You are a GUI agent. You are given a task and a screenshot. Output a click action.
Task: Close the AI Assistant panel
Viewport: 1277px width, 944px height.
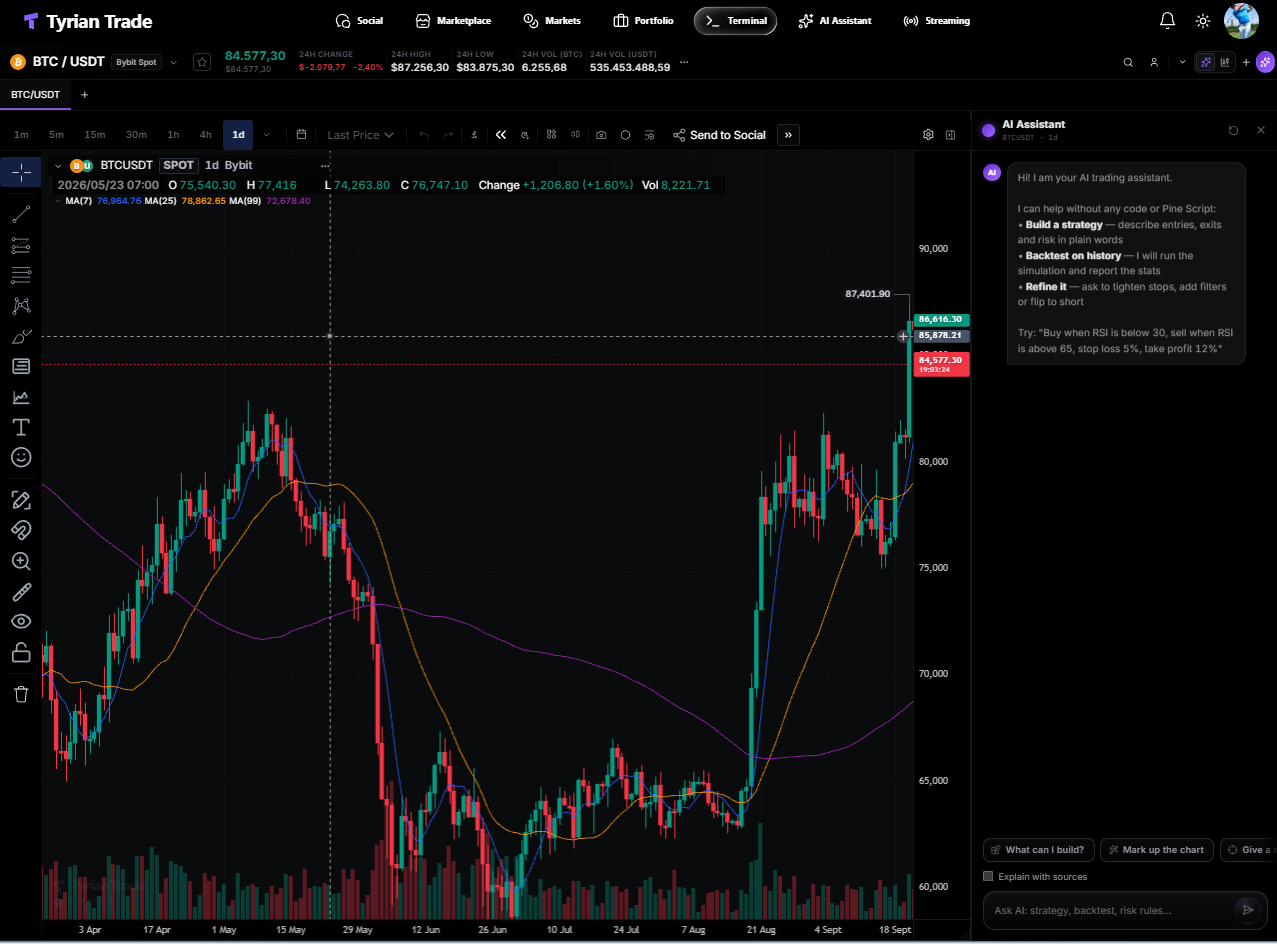point(1260,130)
